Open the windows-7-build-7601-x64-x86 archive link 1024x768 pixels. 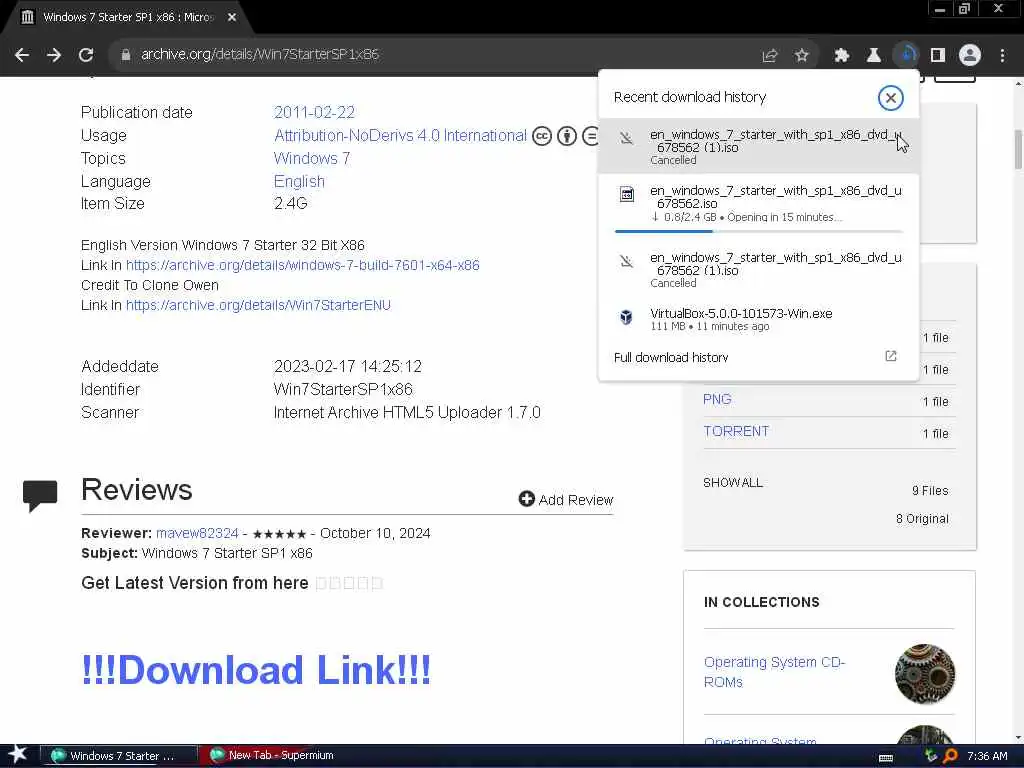coord(302,265)
